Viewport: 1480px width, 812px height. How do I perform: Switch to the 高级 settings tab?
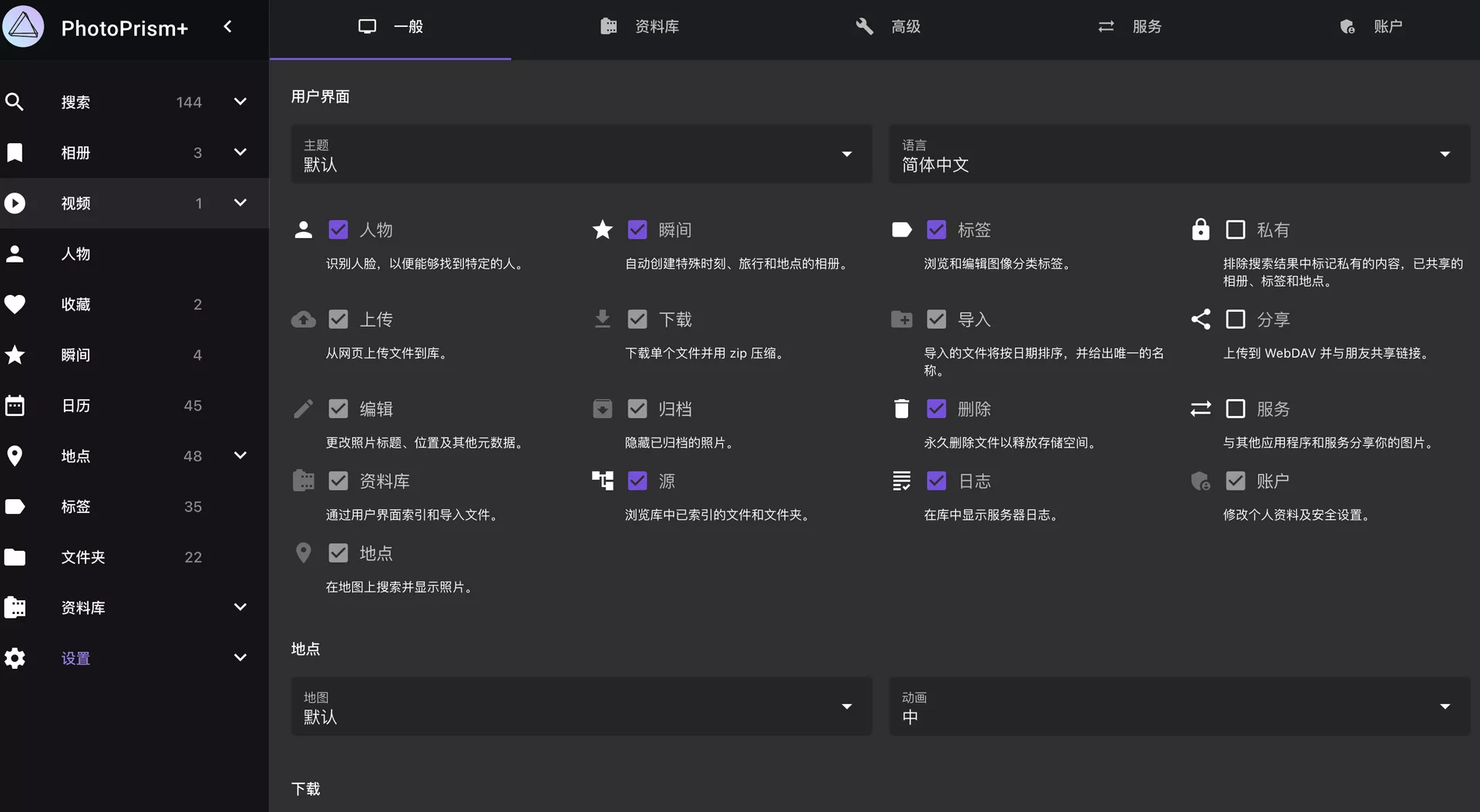click(888, 27)
